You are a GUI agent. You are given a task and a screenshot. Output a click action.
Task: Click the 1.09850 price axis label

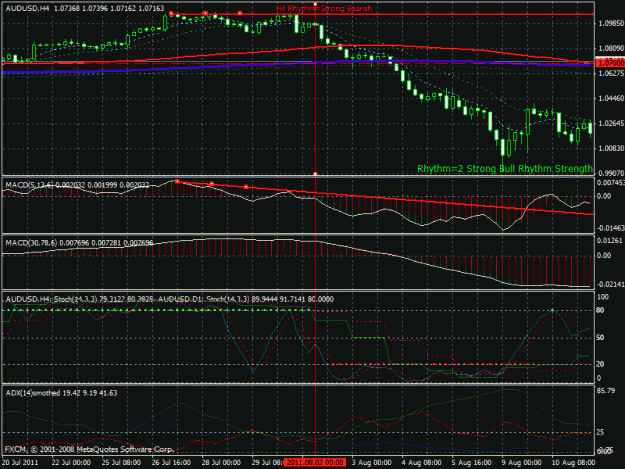611,24
